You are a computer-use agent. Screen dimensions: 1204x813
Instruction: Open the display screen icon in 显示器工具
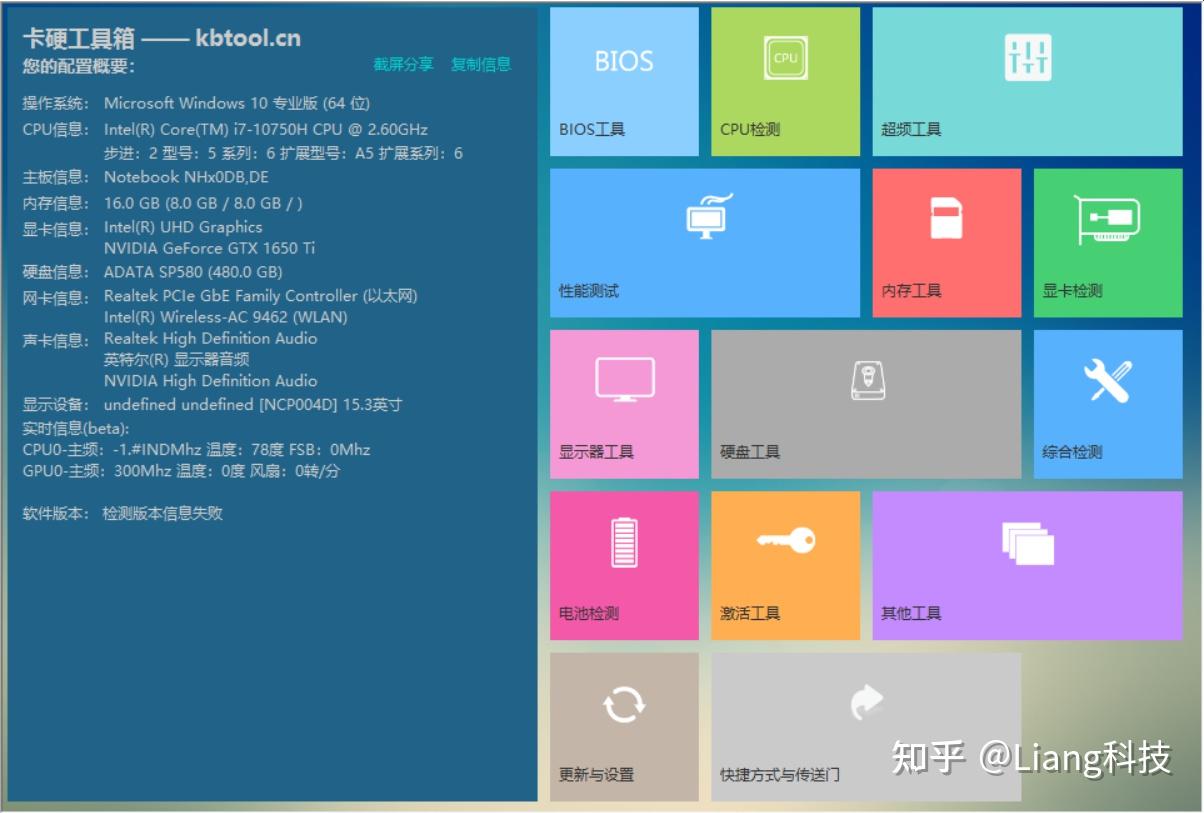(x=625, y=380)
